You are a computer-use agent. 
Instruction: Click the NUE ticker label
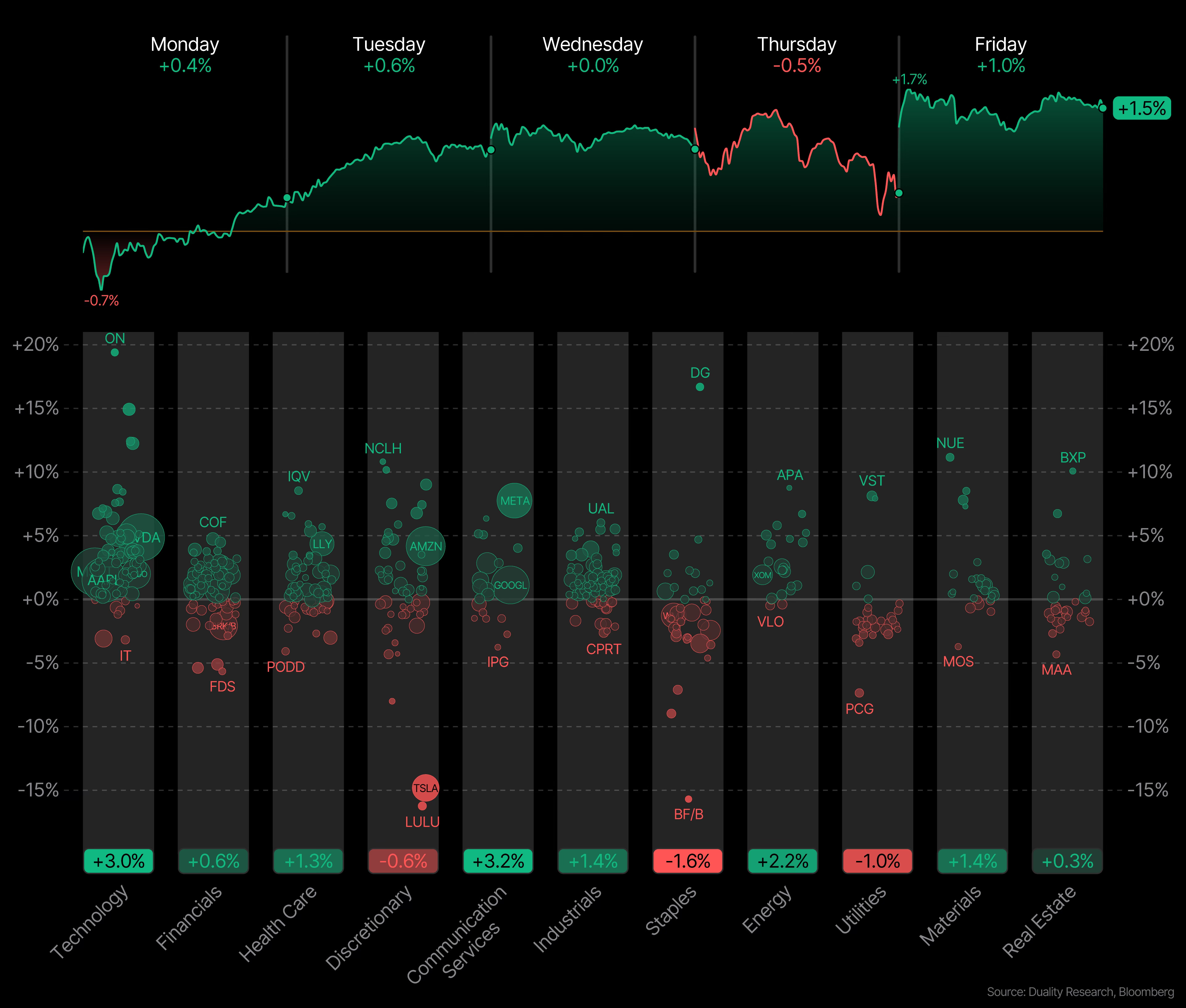click(x=950, y=443)
